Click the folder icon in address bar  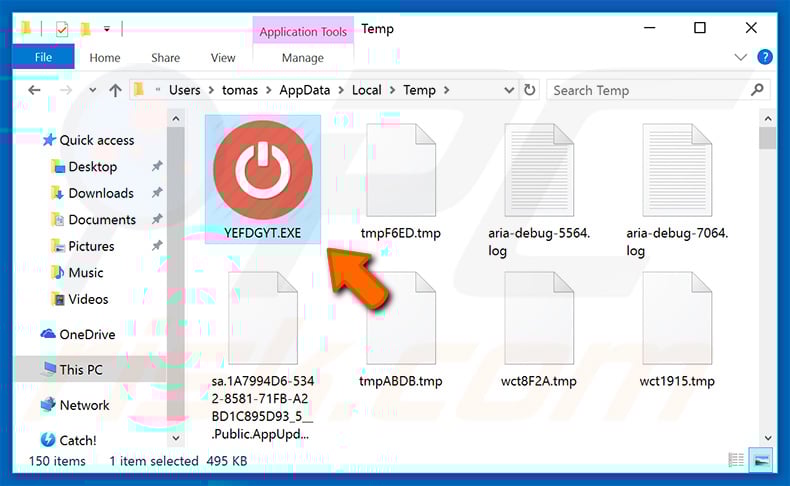[x=139, y=90]
